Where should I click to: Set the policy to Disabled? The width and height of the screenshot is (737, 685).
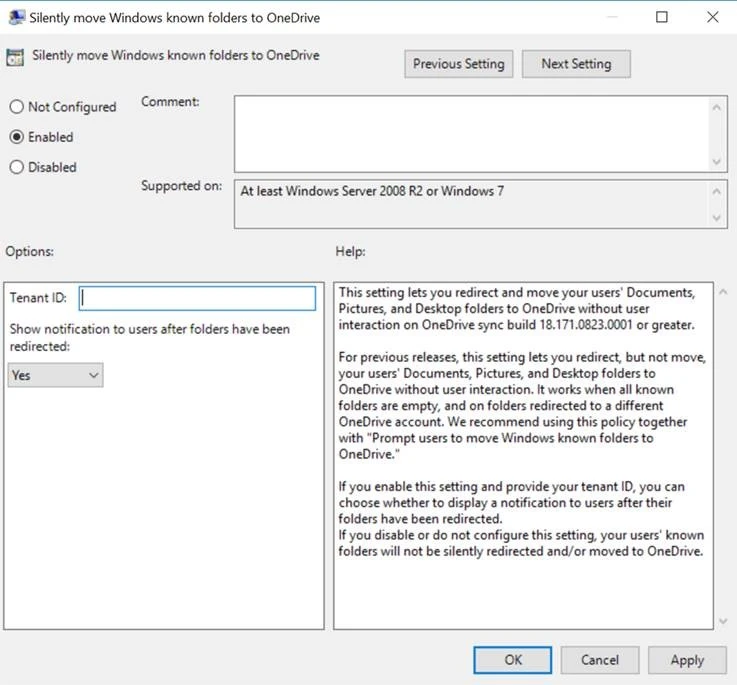(17, 167)
